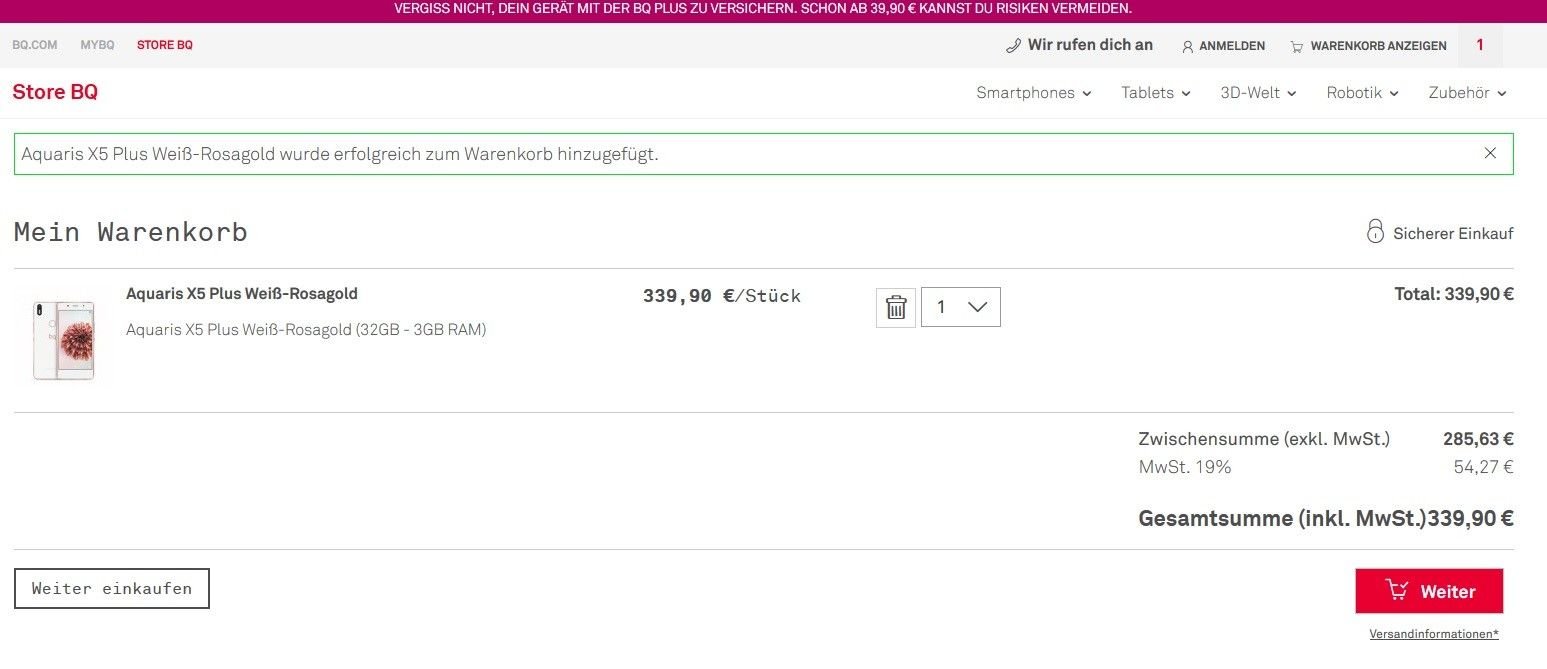Open the quantity dropdown for Aquaris X5 Plus
This screenshot has height=669, width=1547.
961,307
